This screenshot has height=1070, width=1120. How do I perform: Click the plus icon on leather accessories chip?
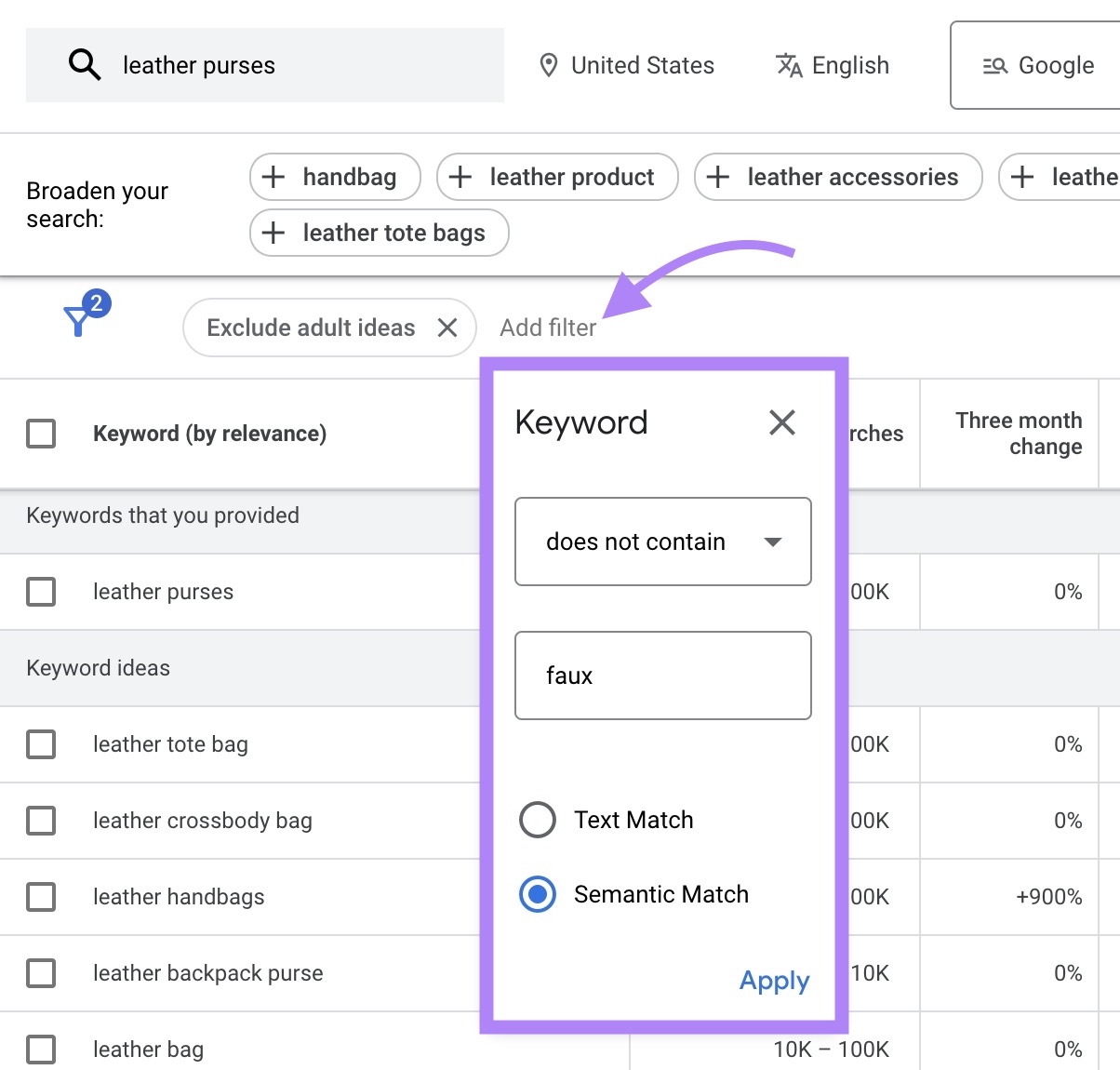pyautogui.click(x=718, y=177)
